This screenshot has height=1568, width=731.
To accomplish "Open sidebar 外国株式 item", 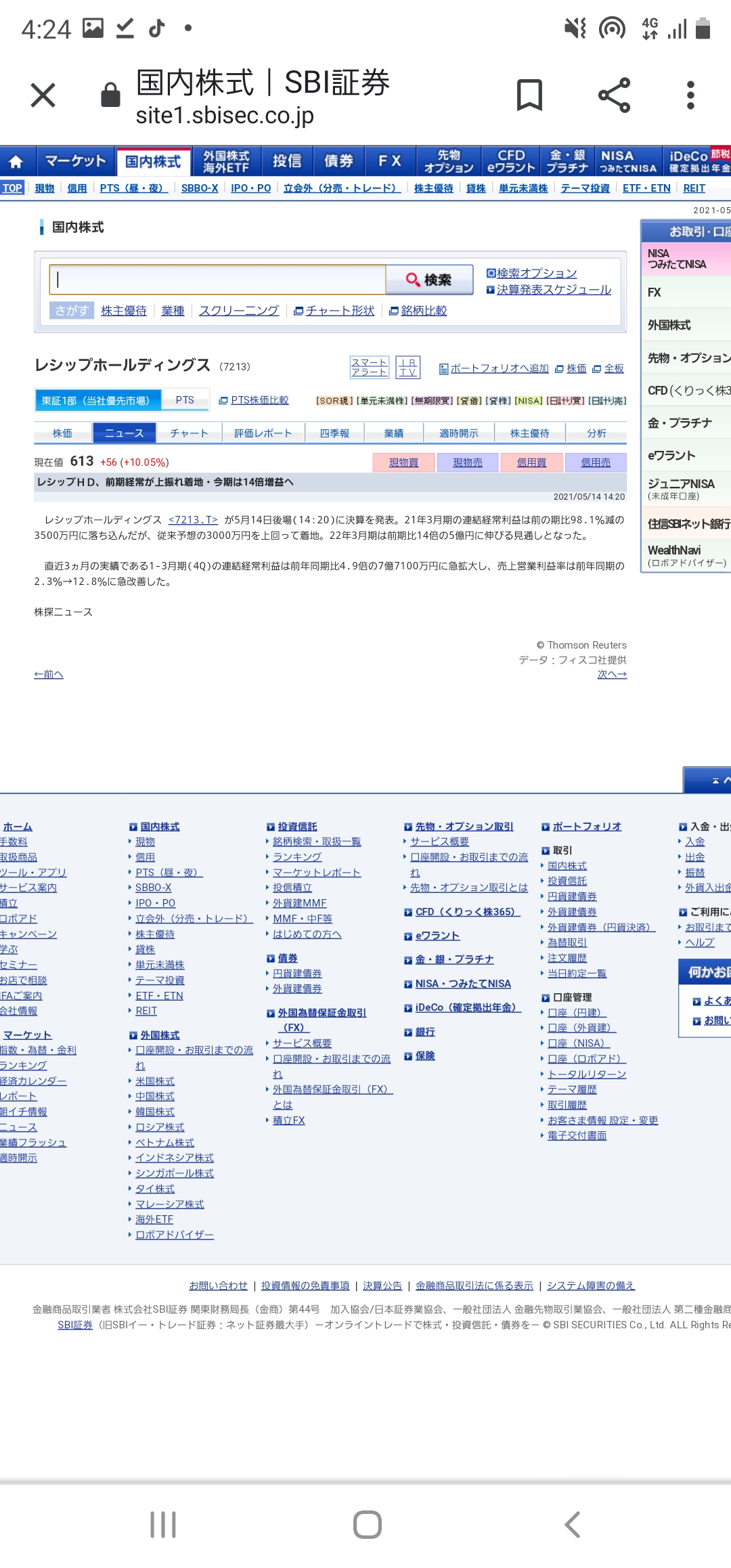I will coord(686,326).
